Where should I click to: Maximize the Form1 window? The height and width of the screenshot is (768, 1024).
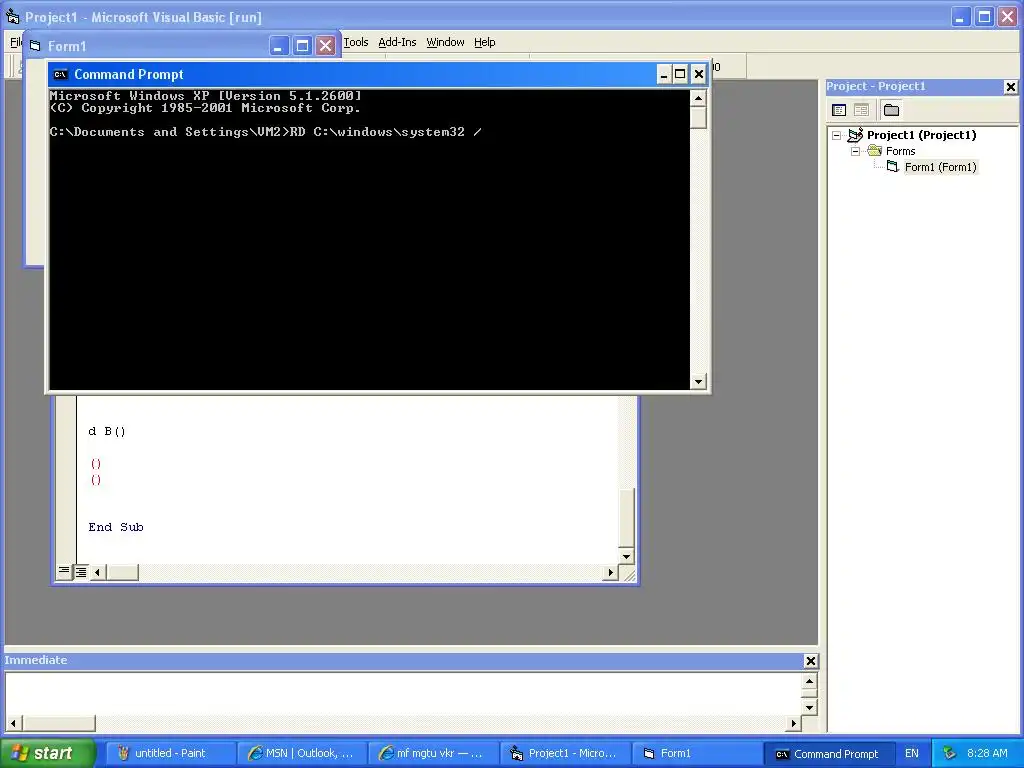[x=302, y=46]
